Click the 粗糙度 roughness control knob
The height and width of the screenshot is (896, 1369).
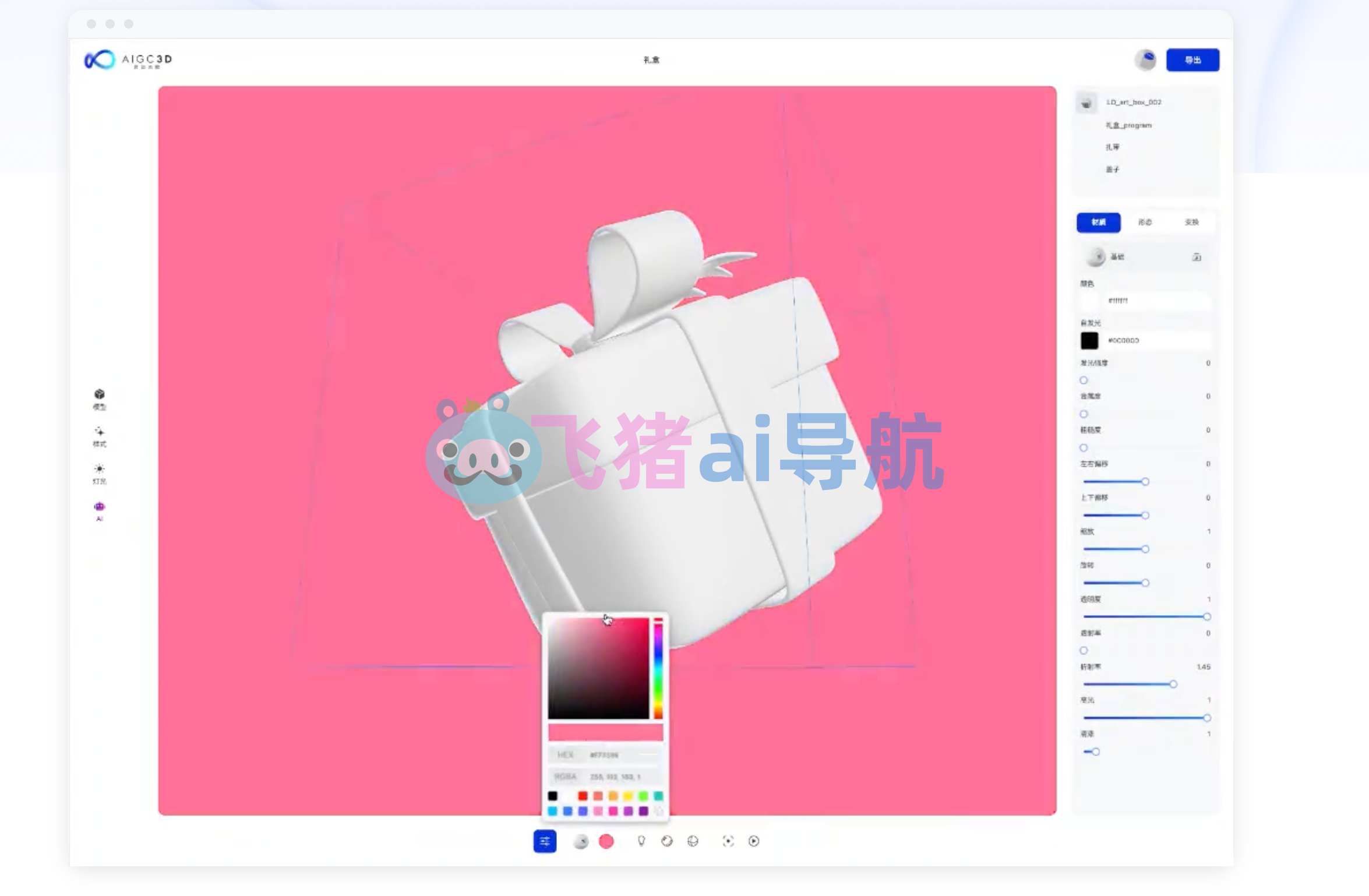pyautogui.click(x=1083, y=447)
